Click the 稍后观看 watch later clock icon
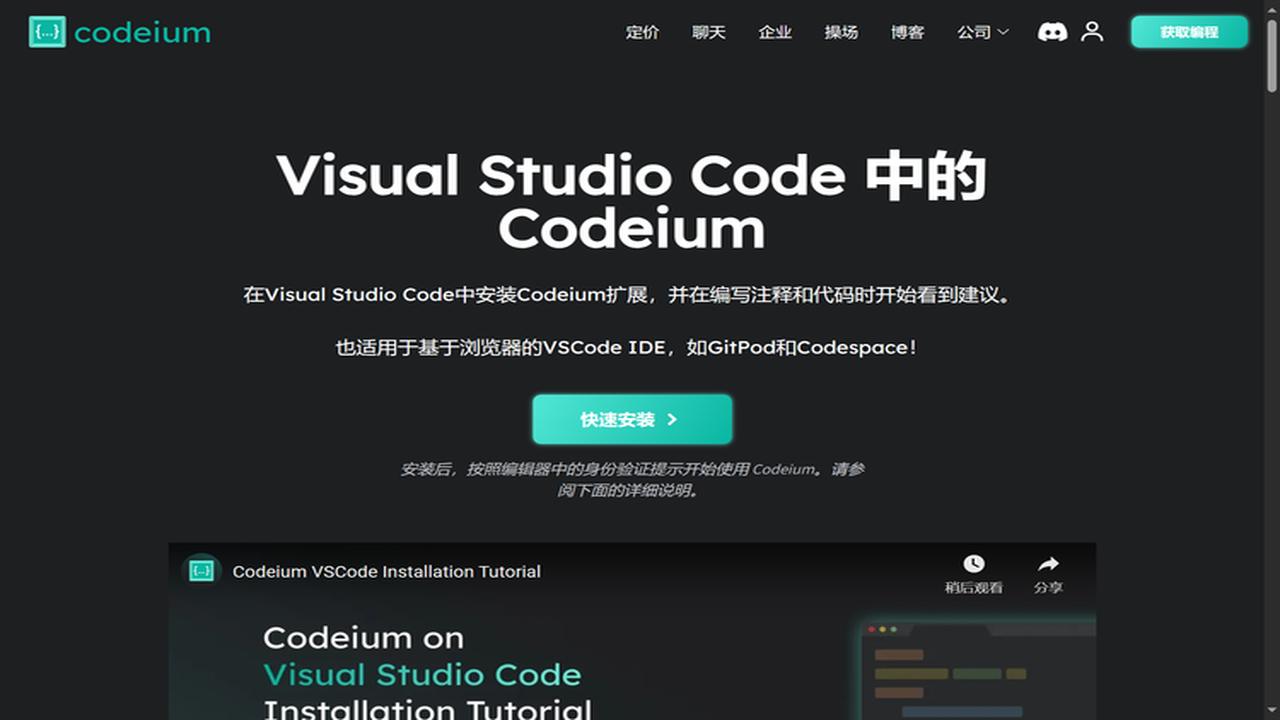This screenshot has height=720, width=1280. 974,564
